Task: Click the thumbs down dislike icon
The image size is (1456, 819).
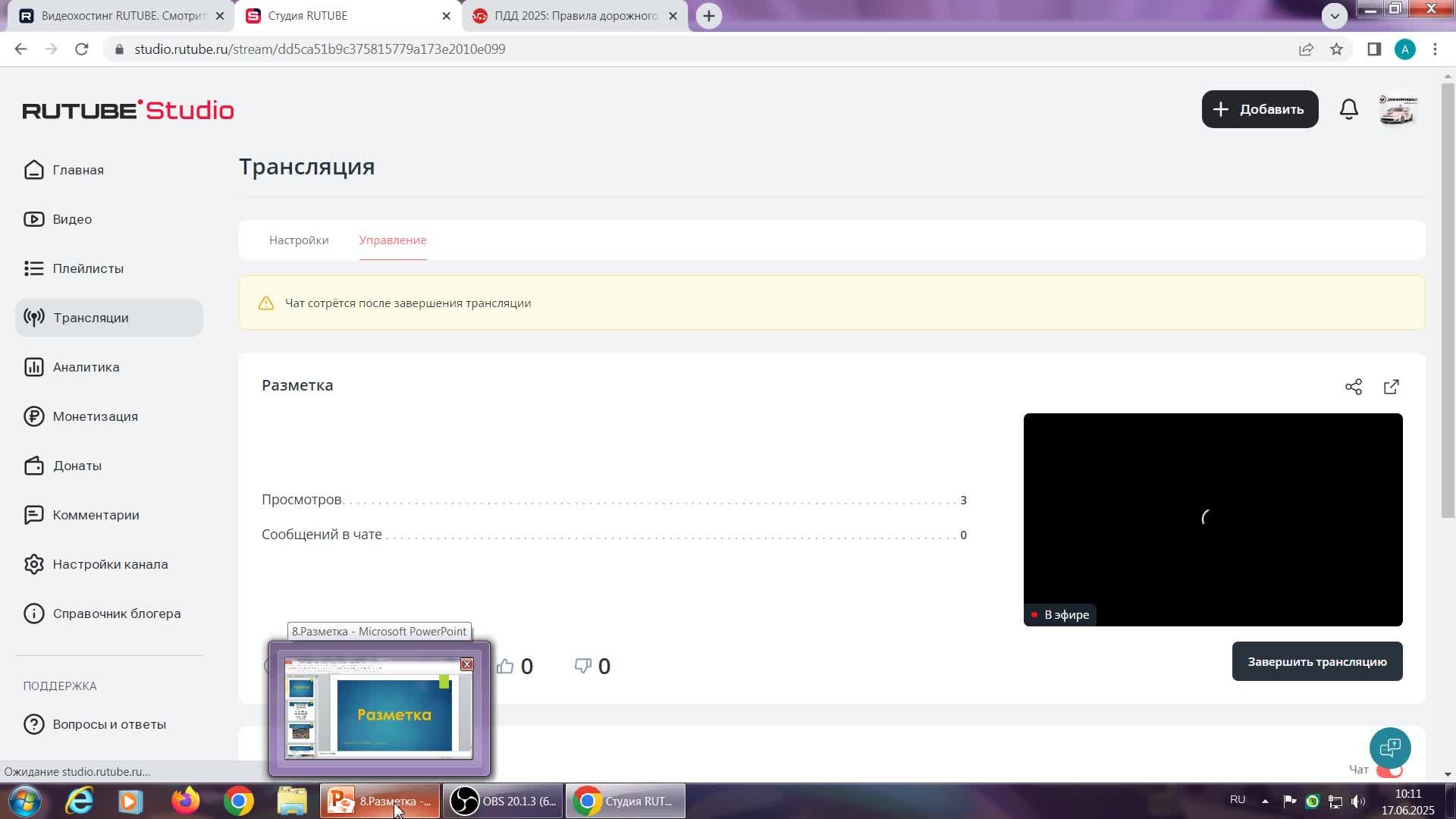Action: [x=582, y=666]
